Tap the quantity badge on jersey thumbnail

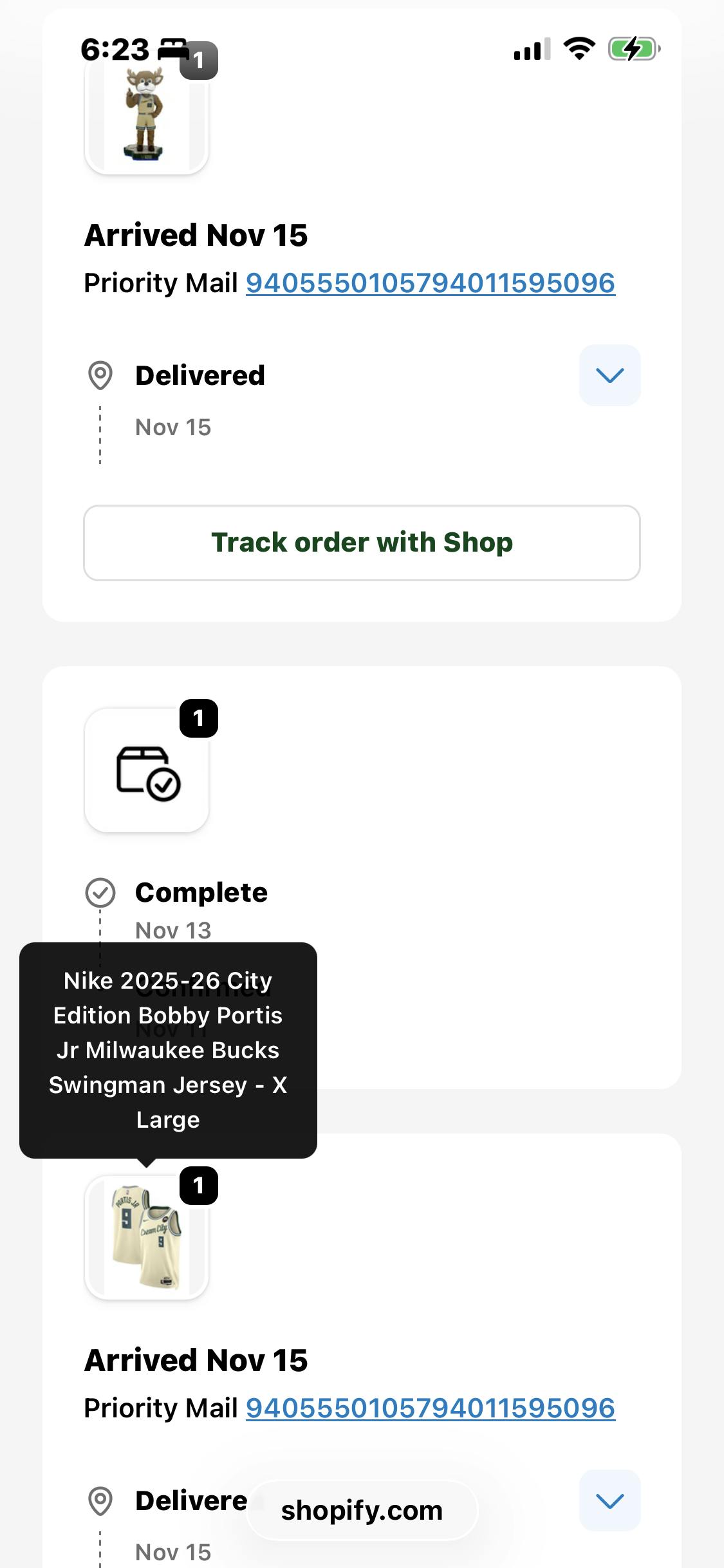pyautogui.click(x=198, y=1186)
